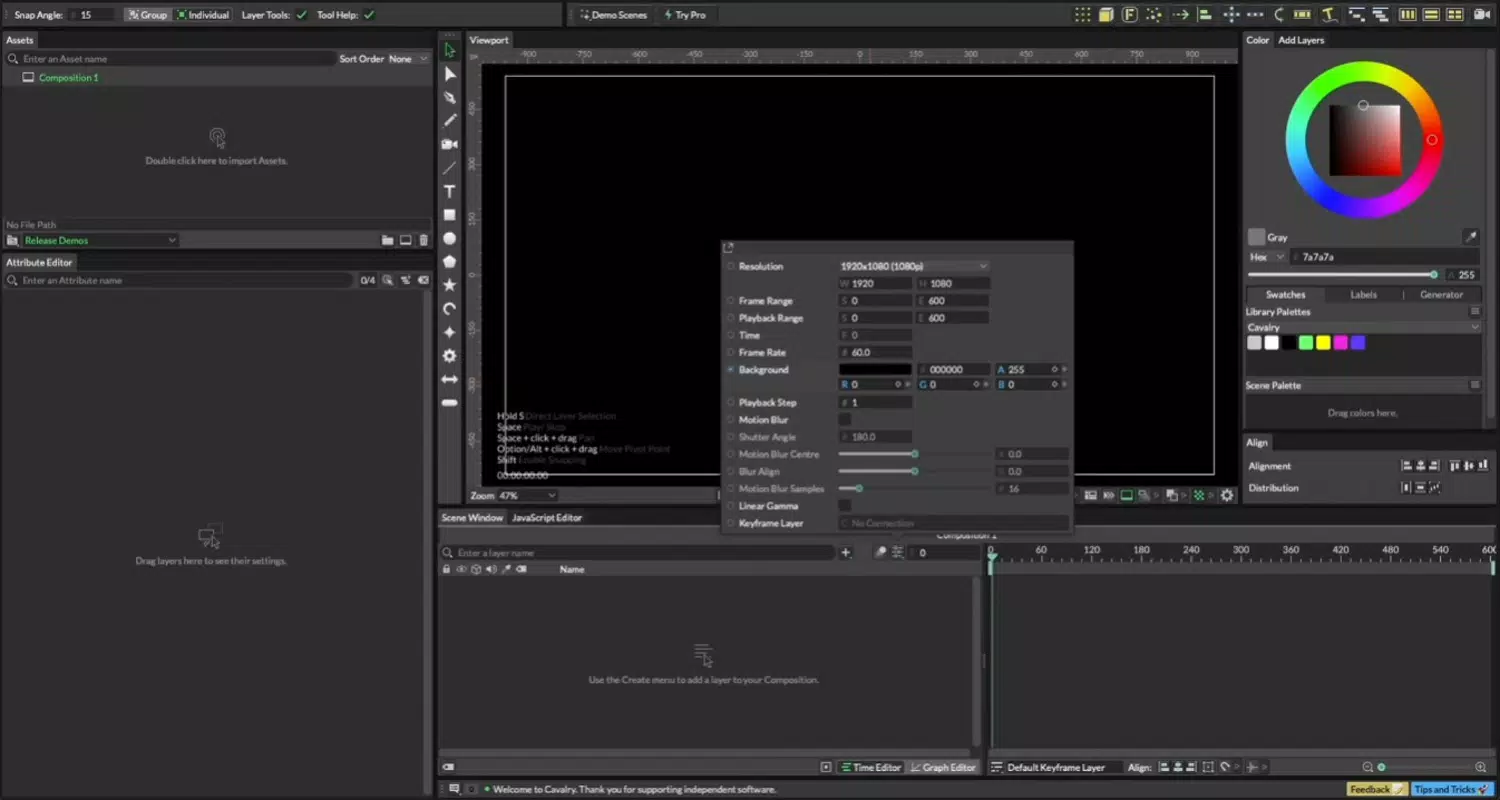Screen dimensions: 1500x800
Task: Choose the double-headed Arrow shape tool
Action: pos(450,379)
